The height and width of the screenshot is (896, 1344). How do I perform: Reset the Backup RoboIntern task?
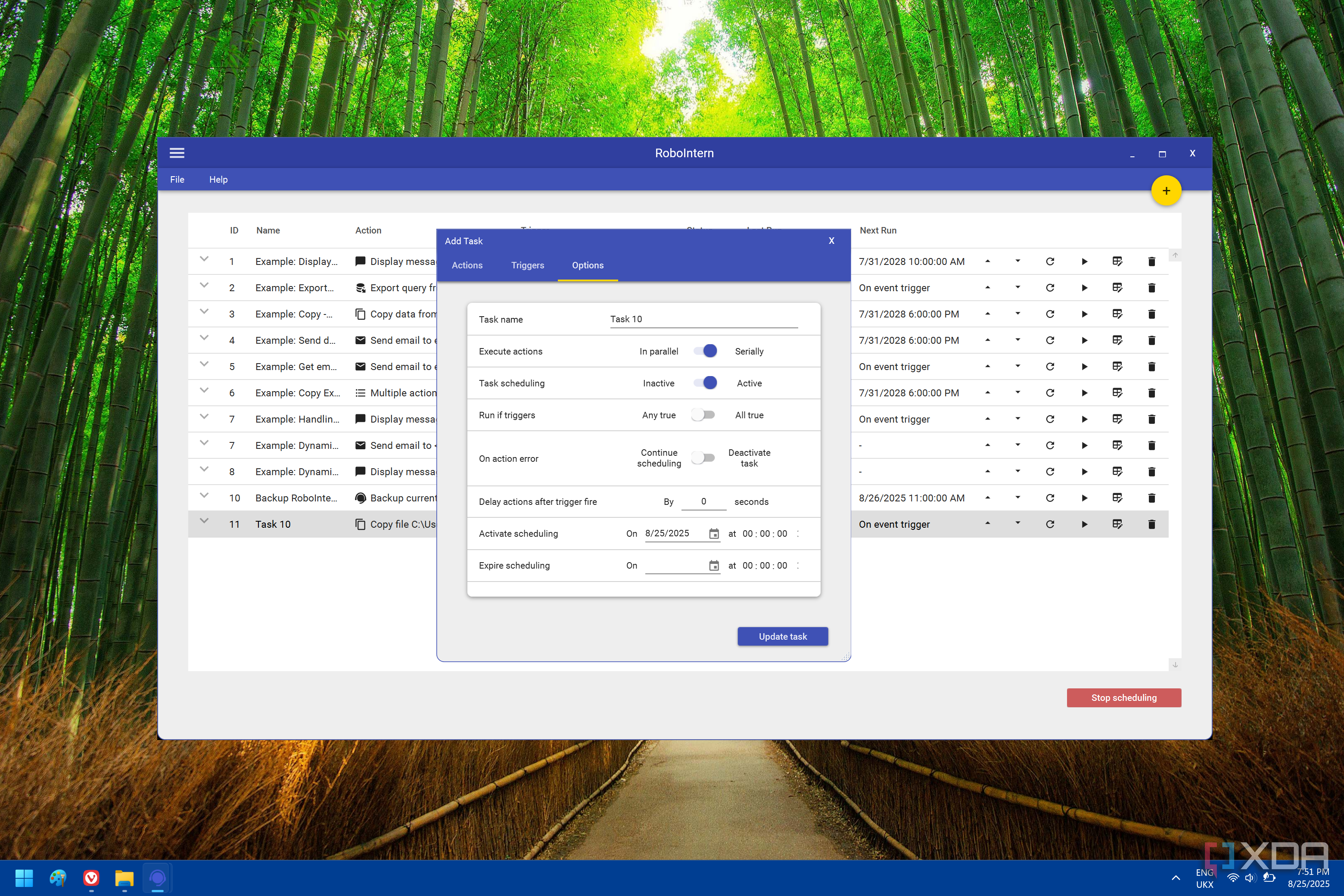point(1050,498)
